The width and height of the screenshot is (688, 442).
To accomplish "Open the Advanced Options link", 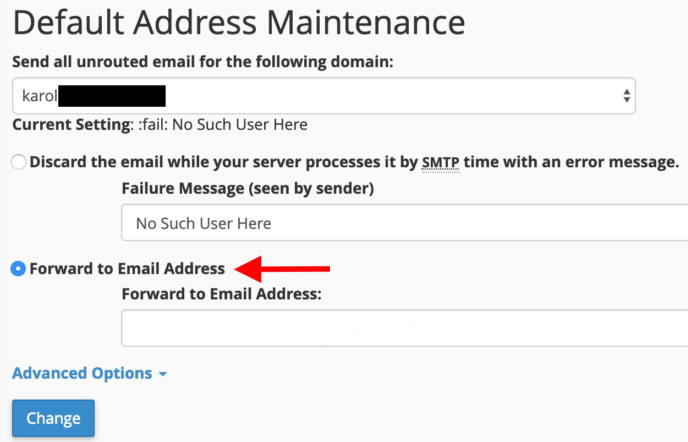I will (82, 373).
